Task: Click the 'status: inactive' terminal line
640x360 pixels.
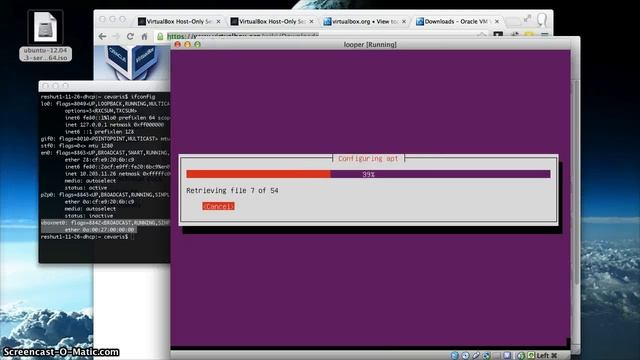Action: point(89,216)
